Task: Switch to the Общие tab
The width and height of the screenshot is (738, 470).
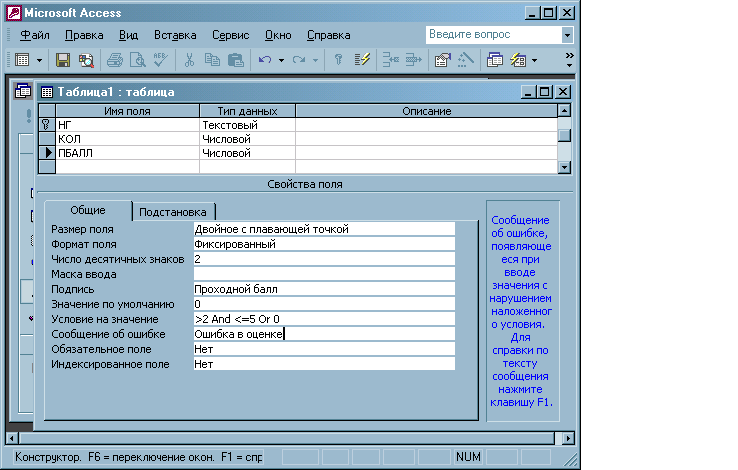Action: click(88, 210)
